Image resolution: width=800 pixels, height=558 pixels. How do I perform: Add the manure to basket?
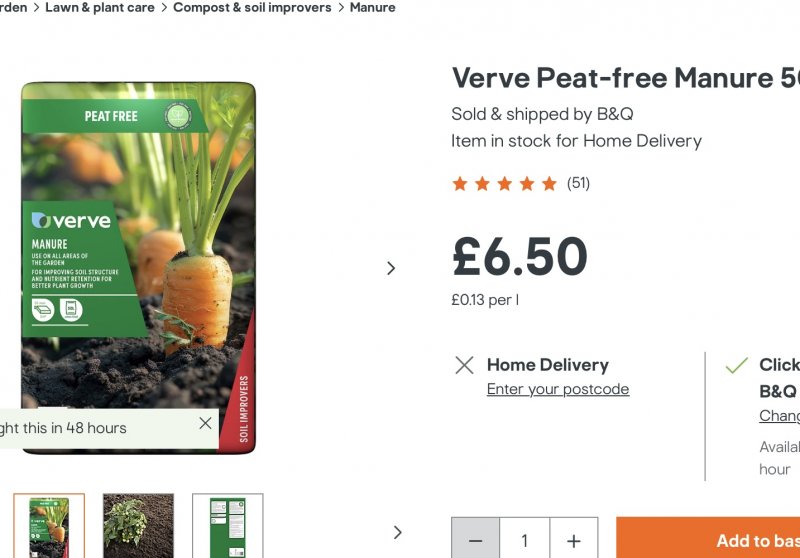(708, 540)
